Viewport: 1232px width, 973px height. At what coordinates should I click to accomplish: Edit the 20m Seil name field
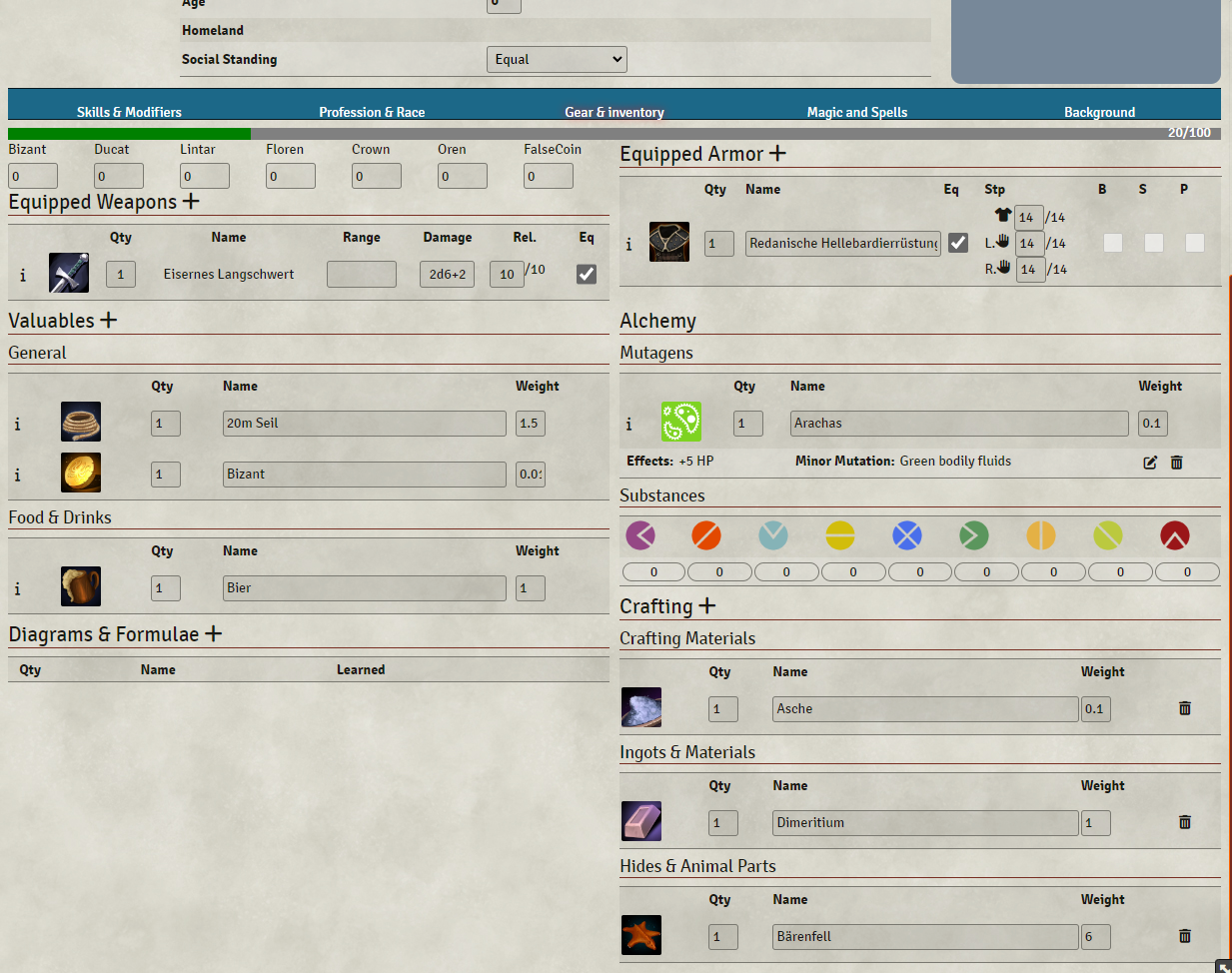(x=365, y=424)
